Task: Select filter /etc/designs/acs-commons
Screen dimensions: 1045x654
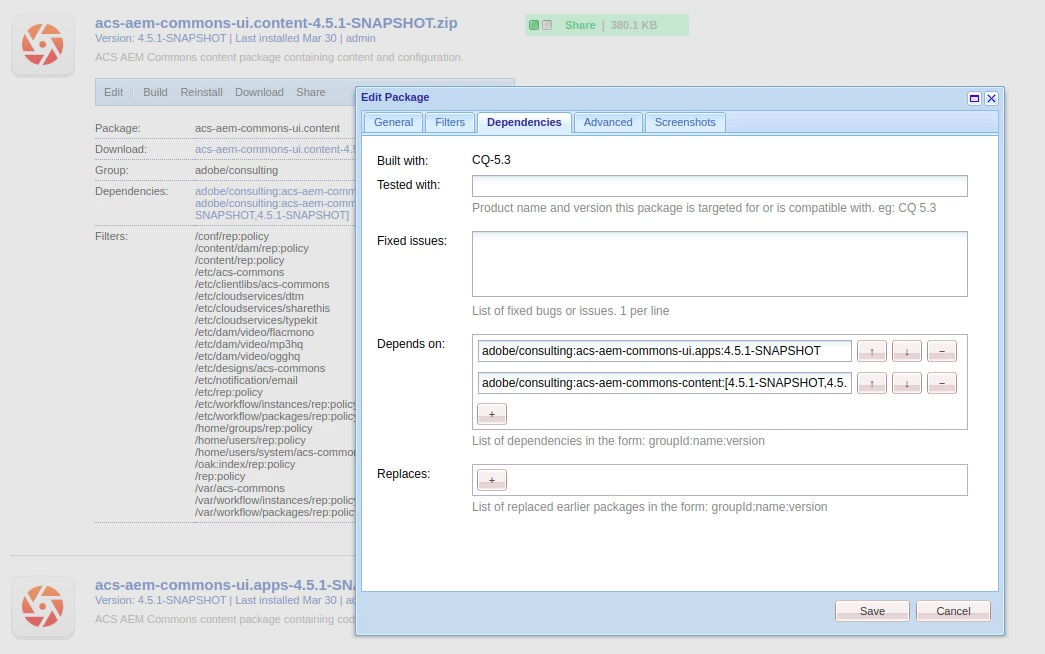Action: point(260,368)
